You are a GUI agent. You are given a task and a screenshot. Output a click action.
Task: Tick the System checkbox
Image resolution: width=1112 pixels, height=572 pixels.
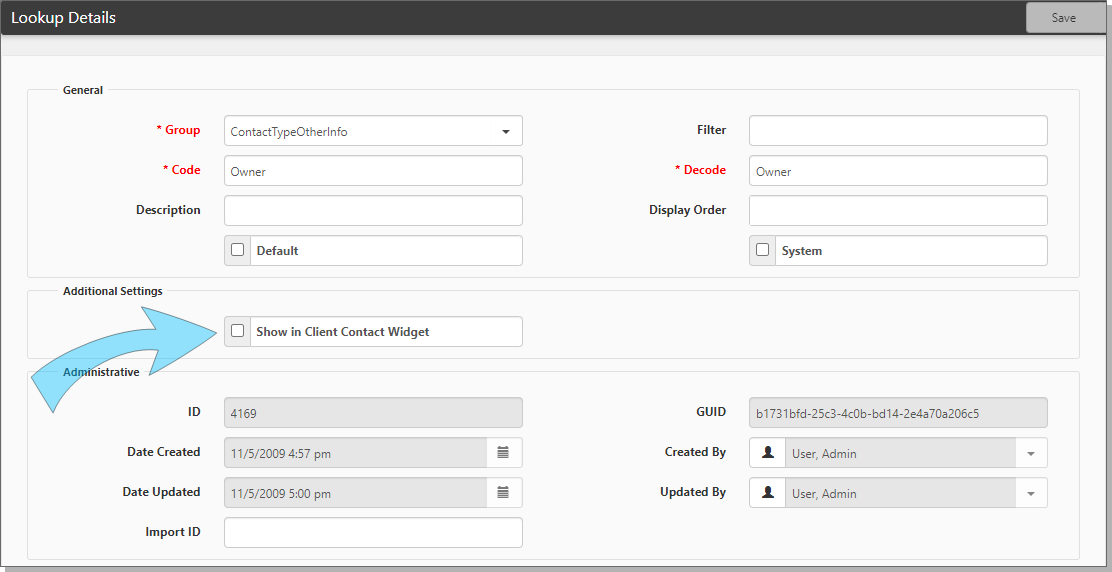pos(763,250)
